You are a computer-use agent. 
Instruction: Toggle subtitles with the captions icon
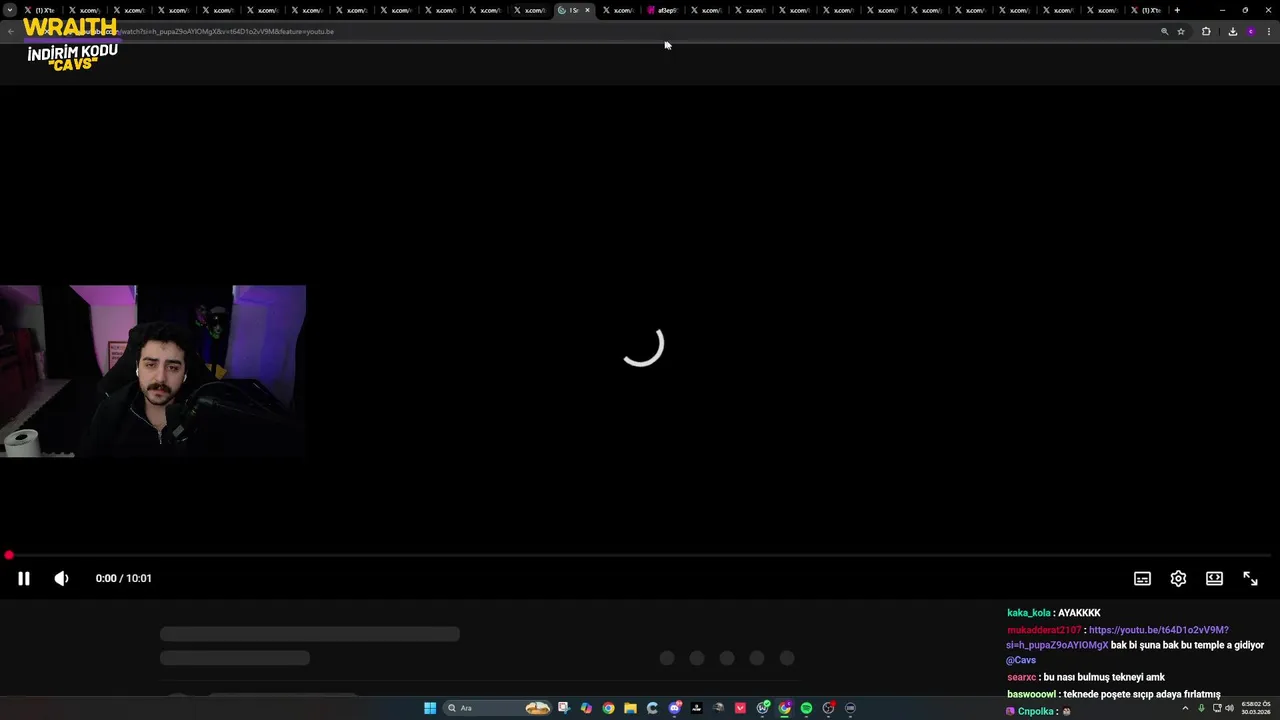1142,578
